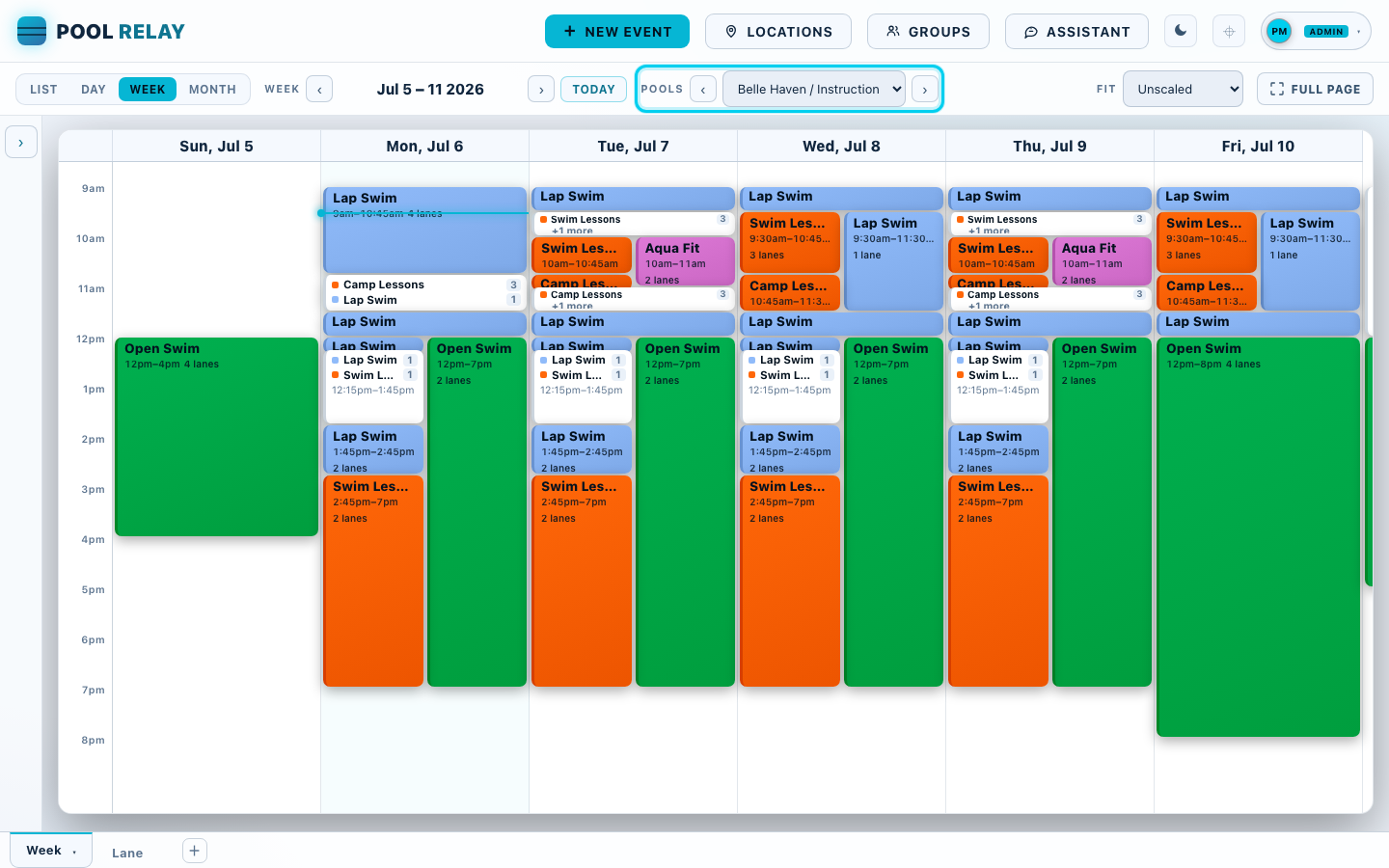Viewport: 1389px width, 868px height.
Task: Go to the next week
Action: [x=541, y=89]
